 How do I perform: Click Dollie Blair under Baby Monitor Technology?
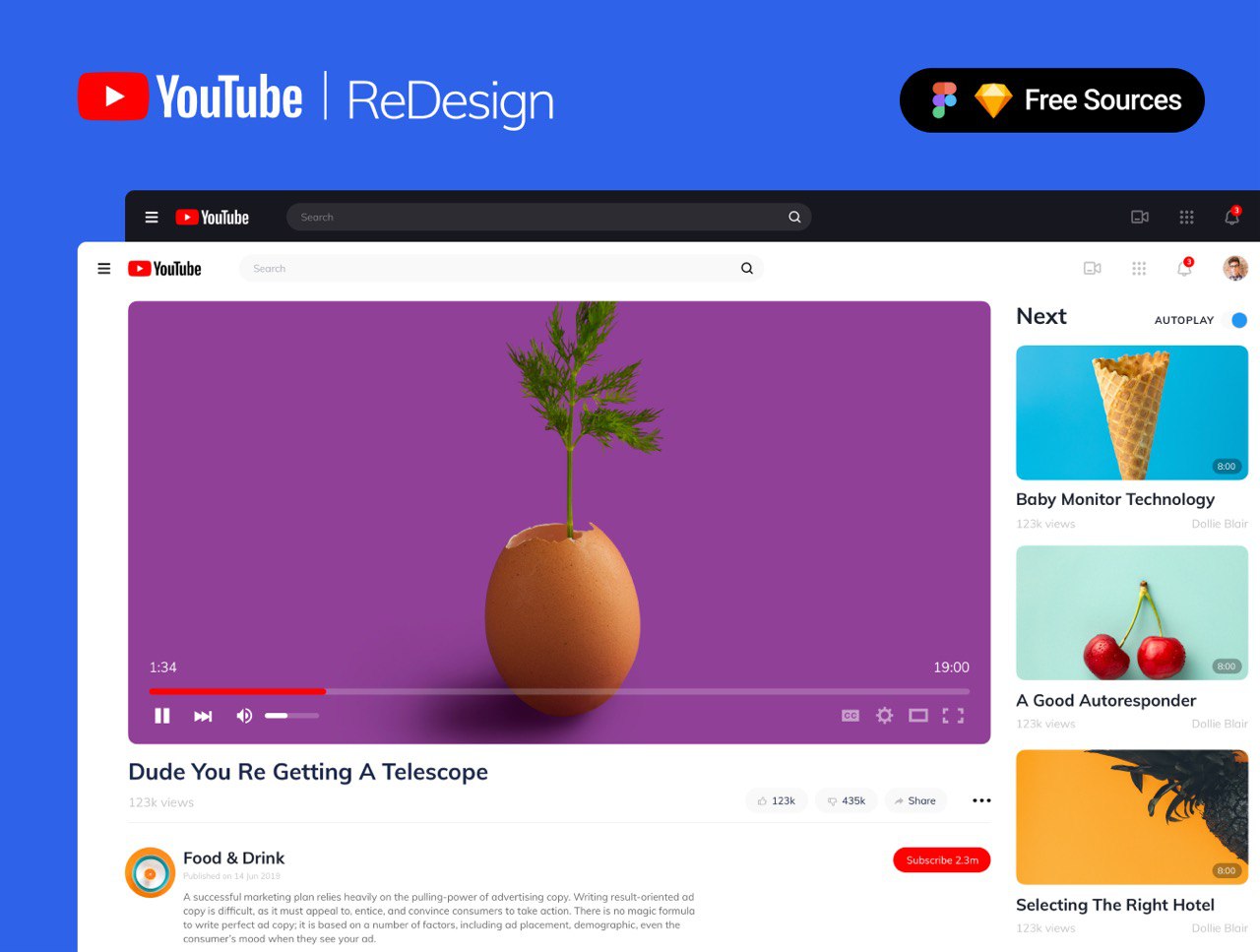coord(1220,524)
